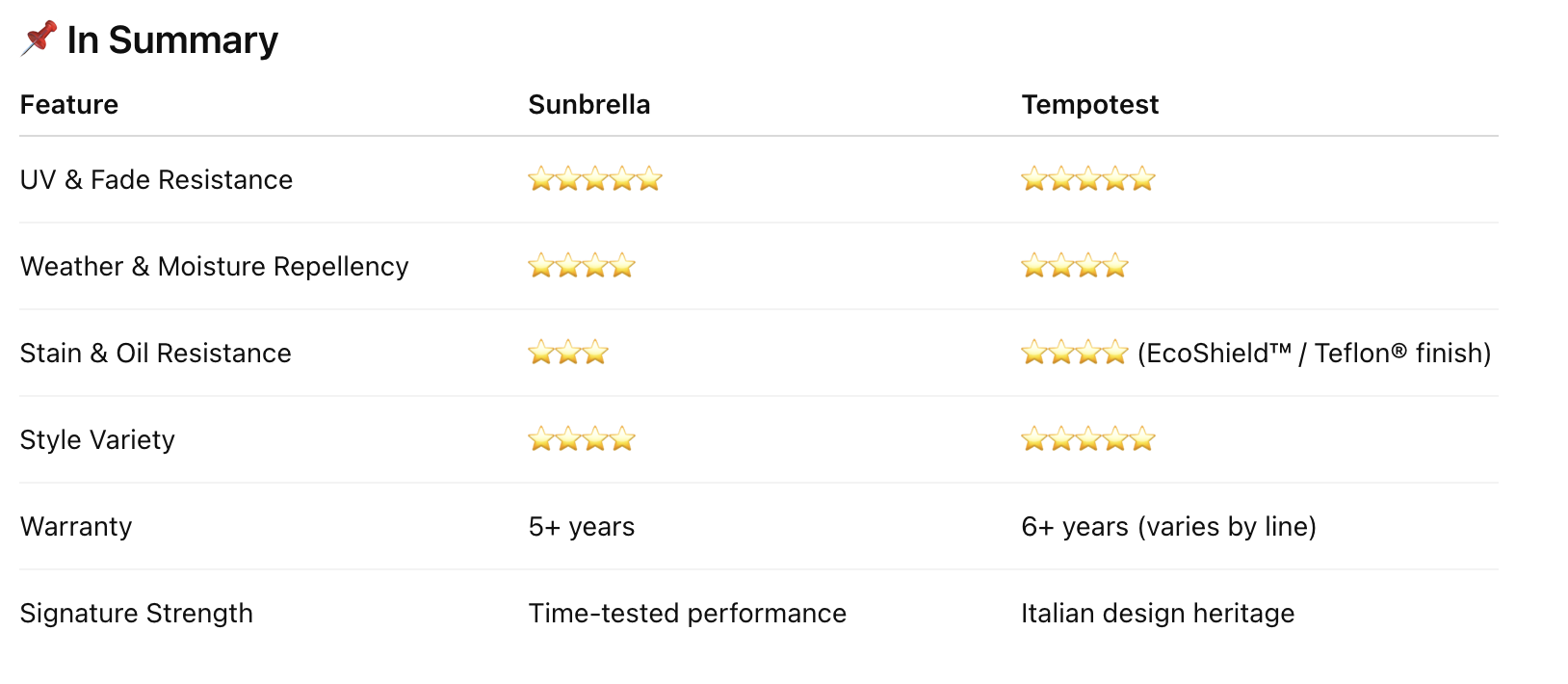Click Sunbrella's Style Variety star rating
Viewport: 1568px width, 684px height.
581,439
